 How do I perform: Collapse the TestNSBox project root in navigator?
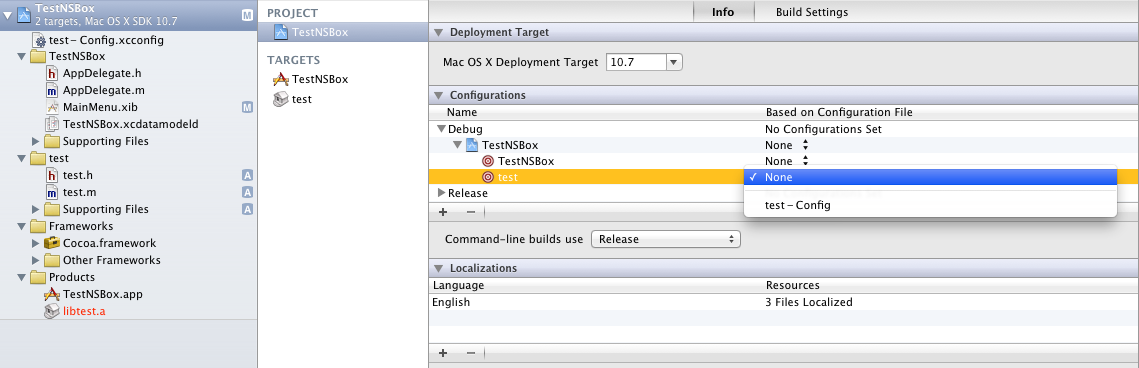(7, 14)
